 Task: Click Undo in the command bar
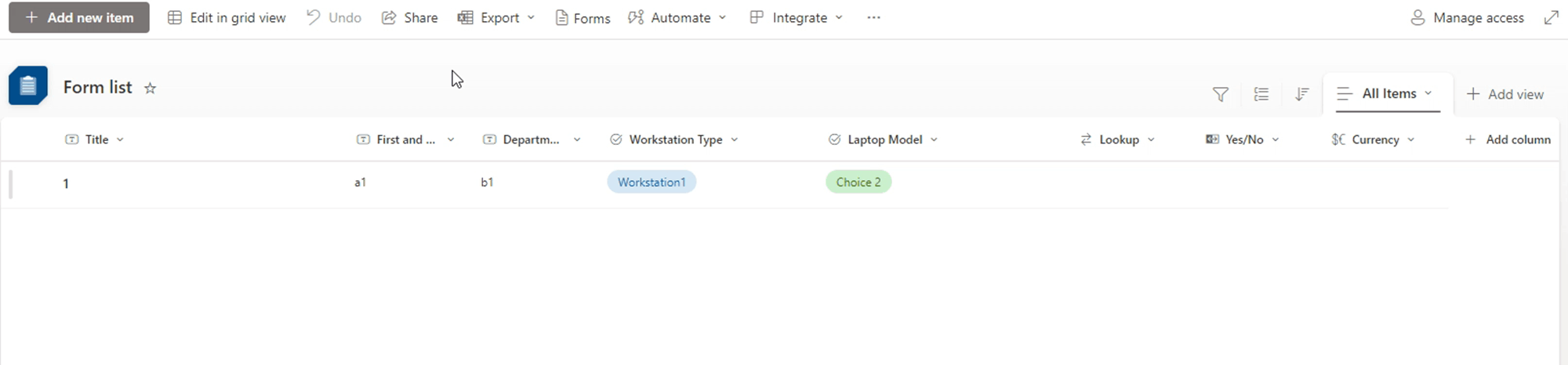click(x=334, y=17)
